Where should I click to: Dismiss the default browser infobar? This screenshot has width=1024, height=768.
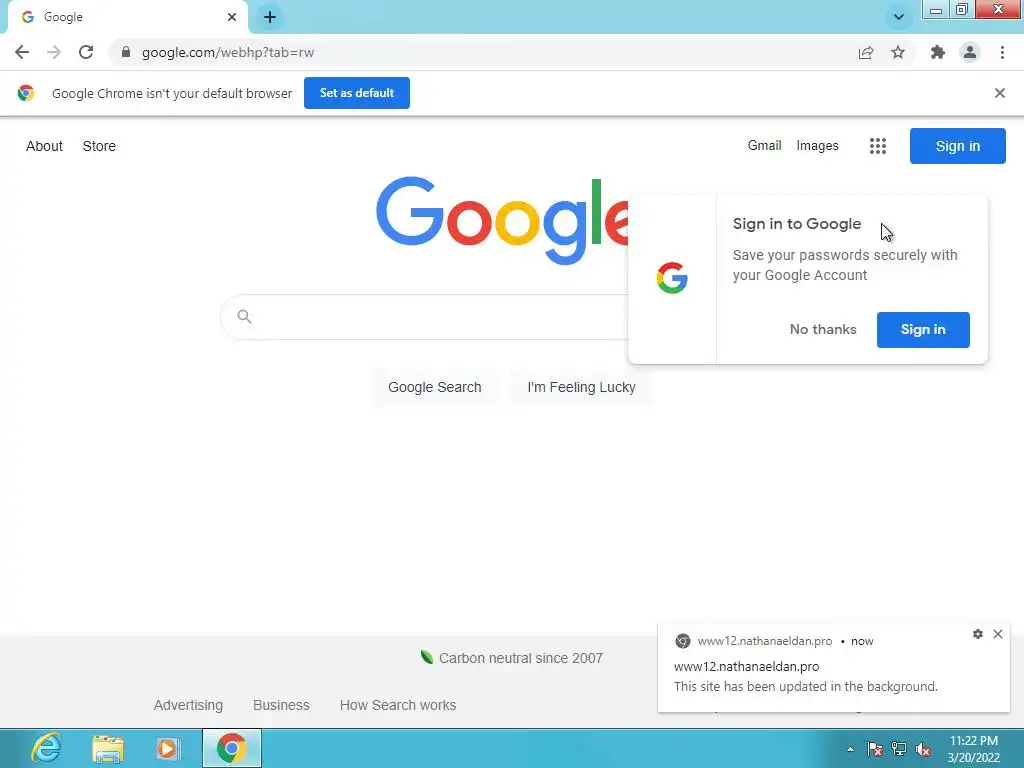(999, 93)
